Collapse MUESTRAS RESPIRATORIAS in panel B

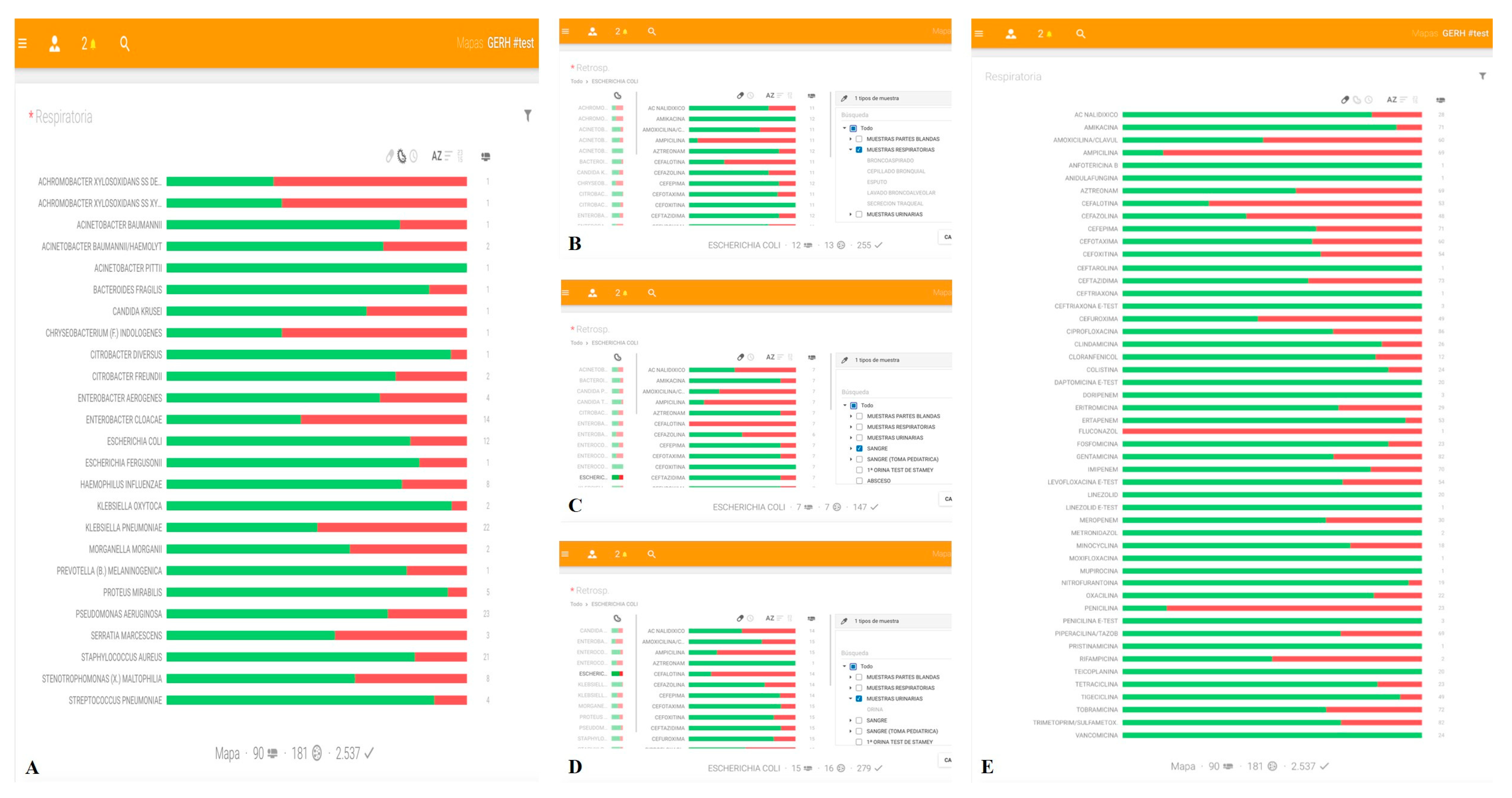coord(850,150)
